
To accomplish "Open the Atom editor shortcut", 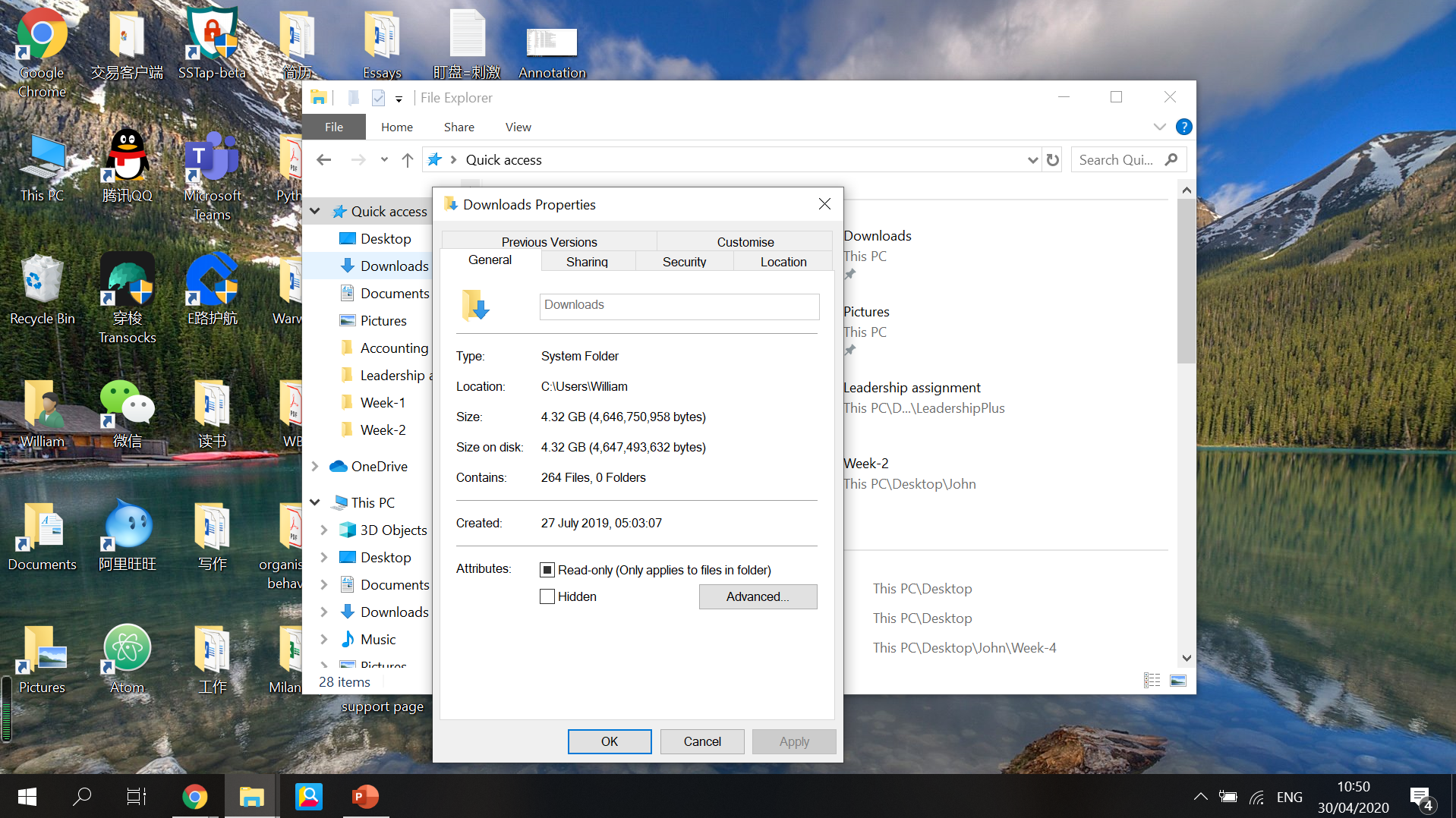I will (x=128, y=659).
